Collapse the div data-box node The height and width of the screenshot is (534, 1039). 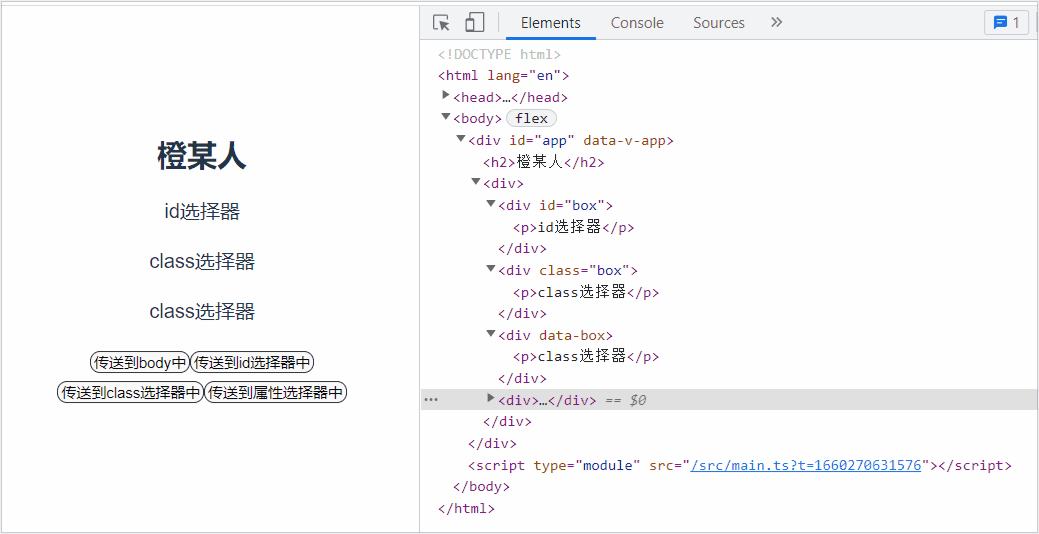point(491,334)
